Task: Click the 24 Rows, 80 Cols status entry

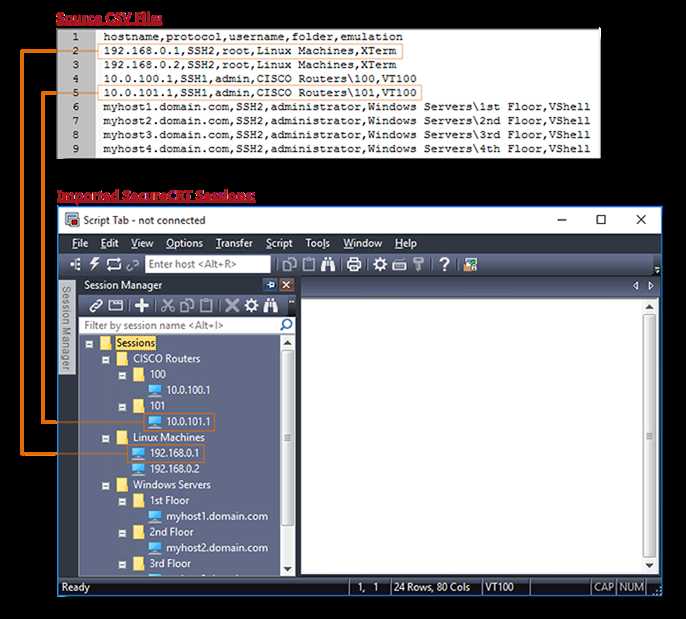Action: (x=432, y=587)
